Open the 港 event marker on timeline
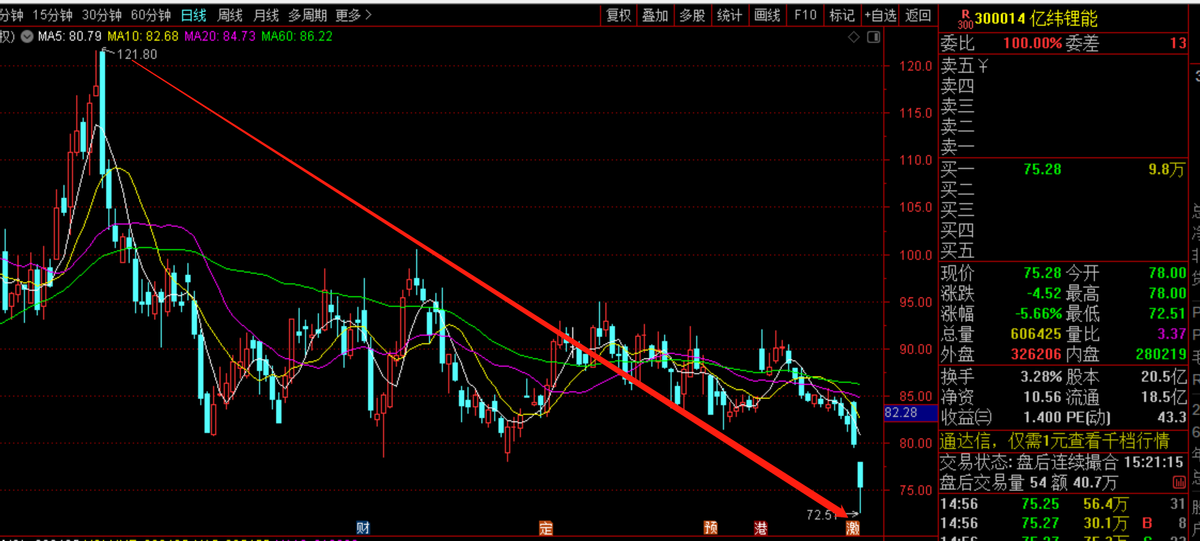This screenshot has width=1200, height=541. pos(761,527)
